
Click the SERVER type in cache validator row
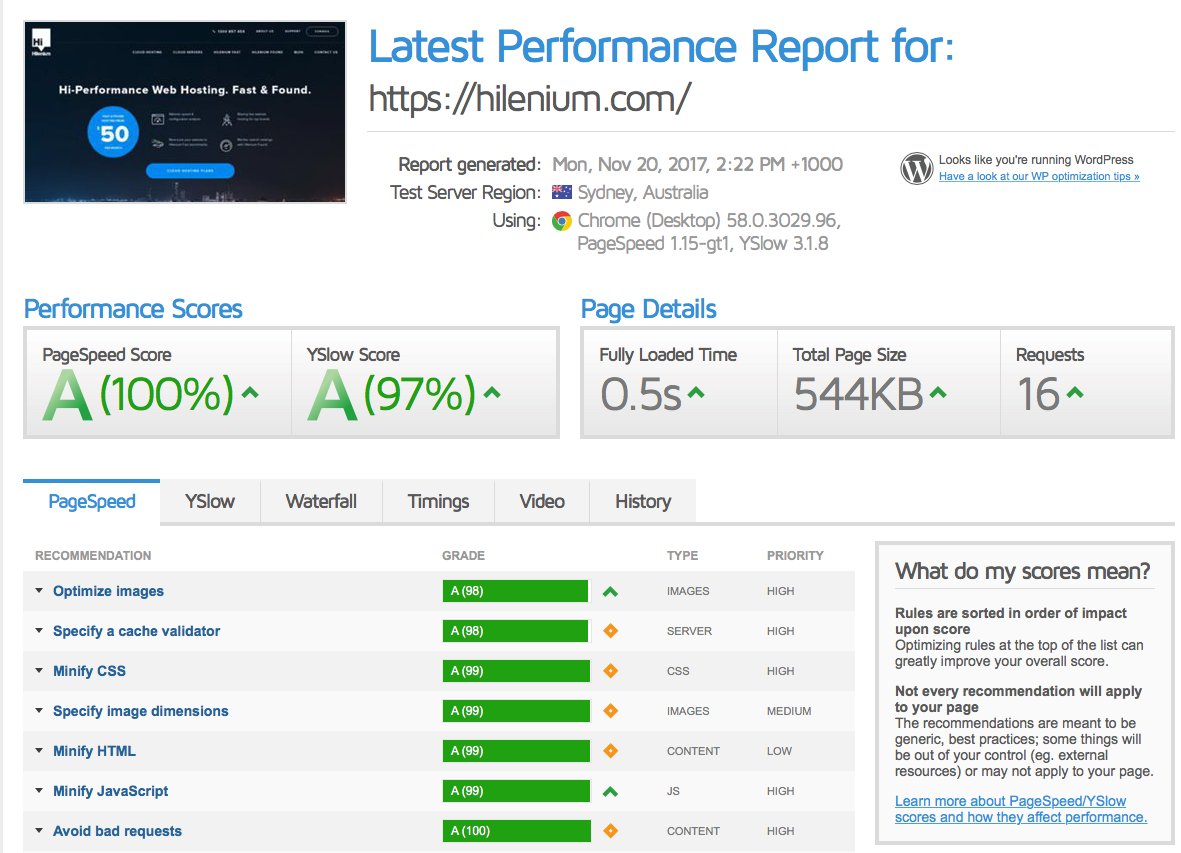(689, 631)
